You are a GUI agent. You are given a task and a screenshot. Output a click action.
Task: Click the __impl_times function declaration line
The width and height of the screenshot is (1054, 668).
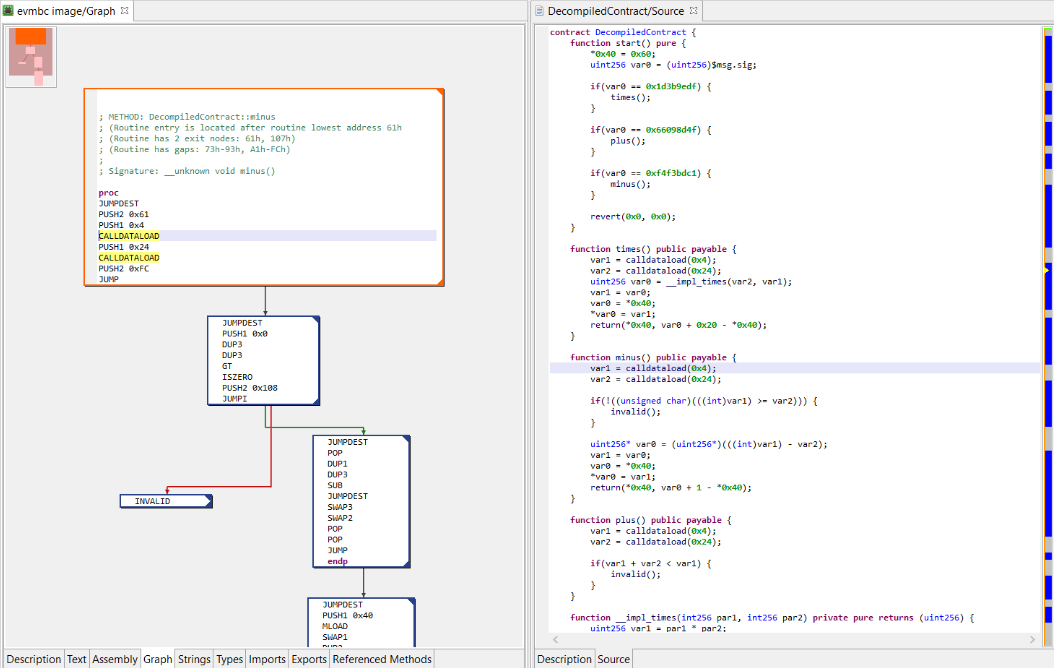(772, 618)
